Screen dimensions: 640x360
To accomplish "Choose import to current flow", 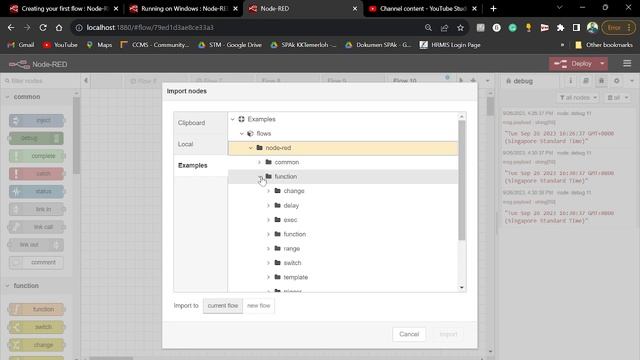I will click(x=223, y=305).
